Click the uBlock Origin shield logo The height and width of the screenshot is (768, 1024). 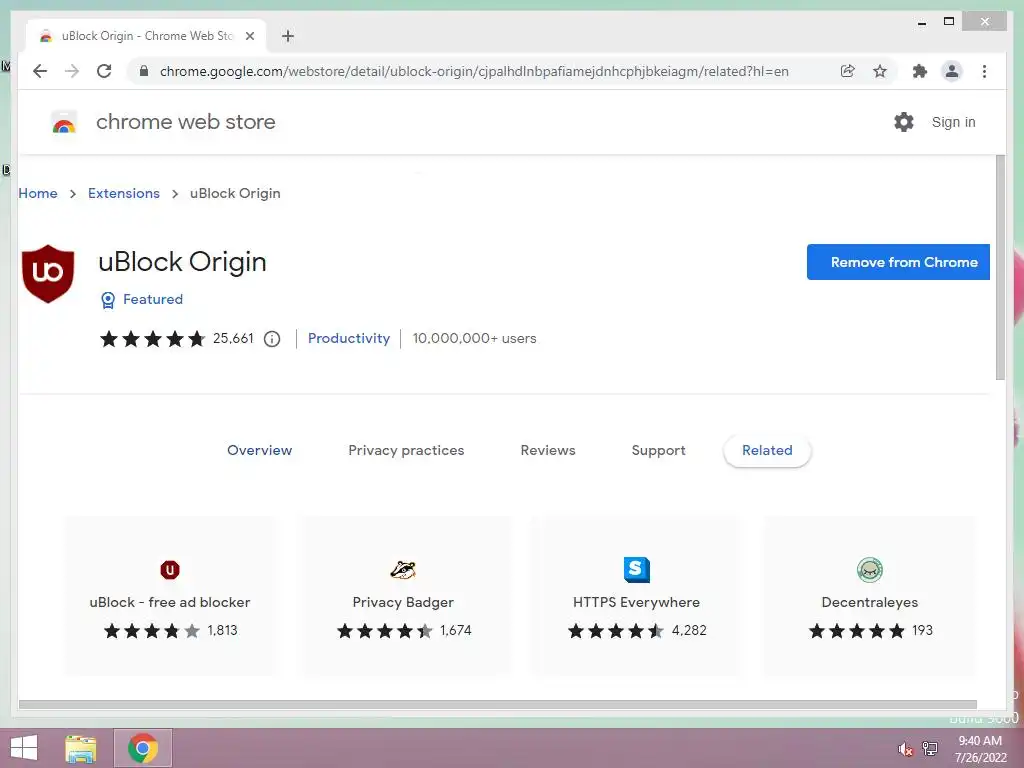click(48, 273)
